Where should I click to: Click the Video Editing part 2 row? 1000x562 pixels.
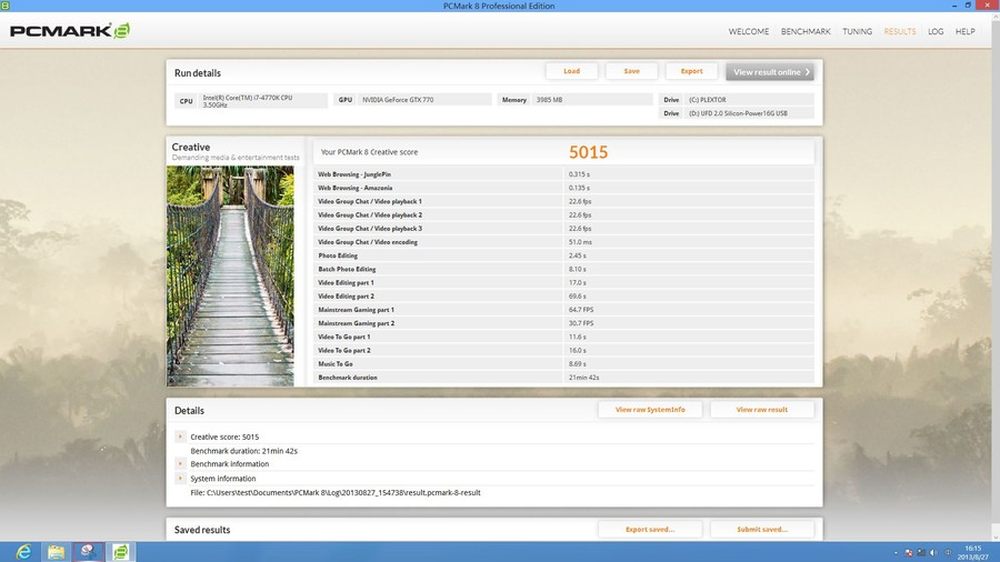[564, 296]
